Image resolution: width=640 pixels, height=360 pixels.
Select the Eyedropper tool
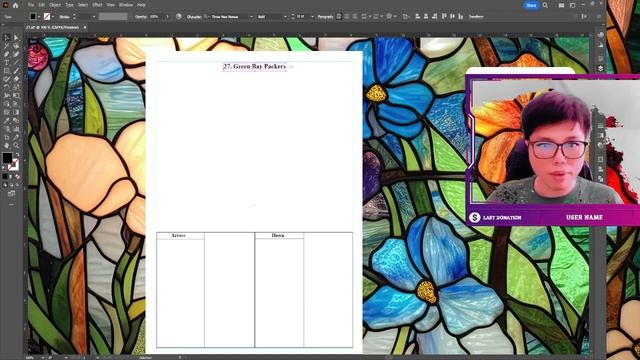pos(7,120)
